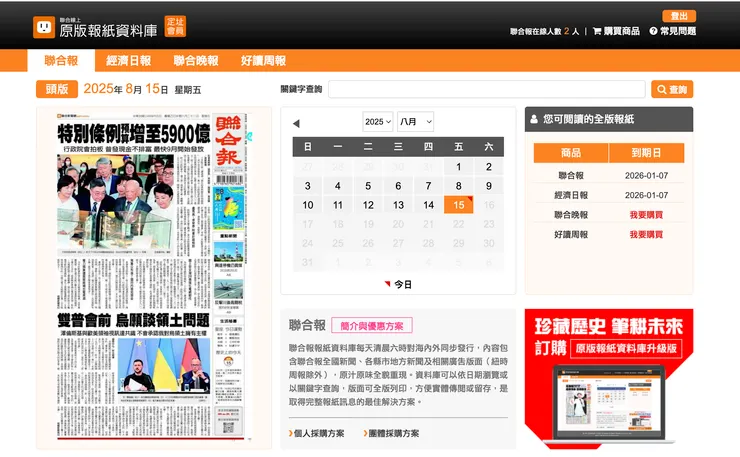
Task: Click the orange site logo icon
Action: tap(44, 27)
